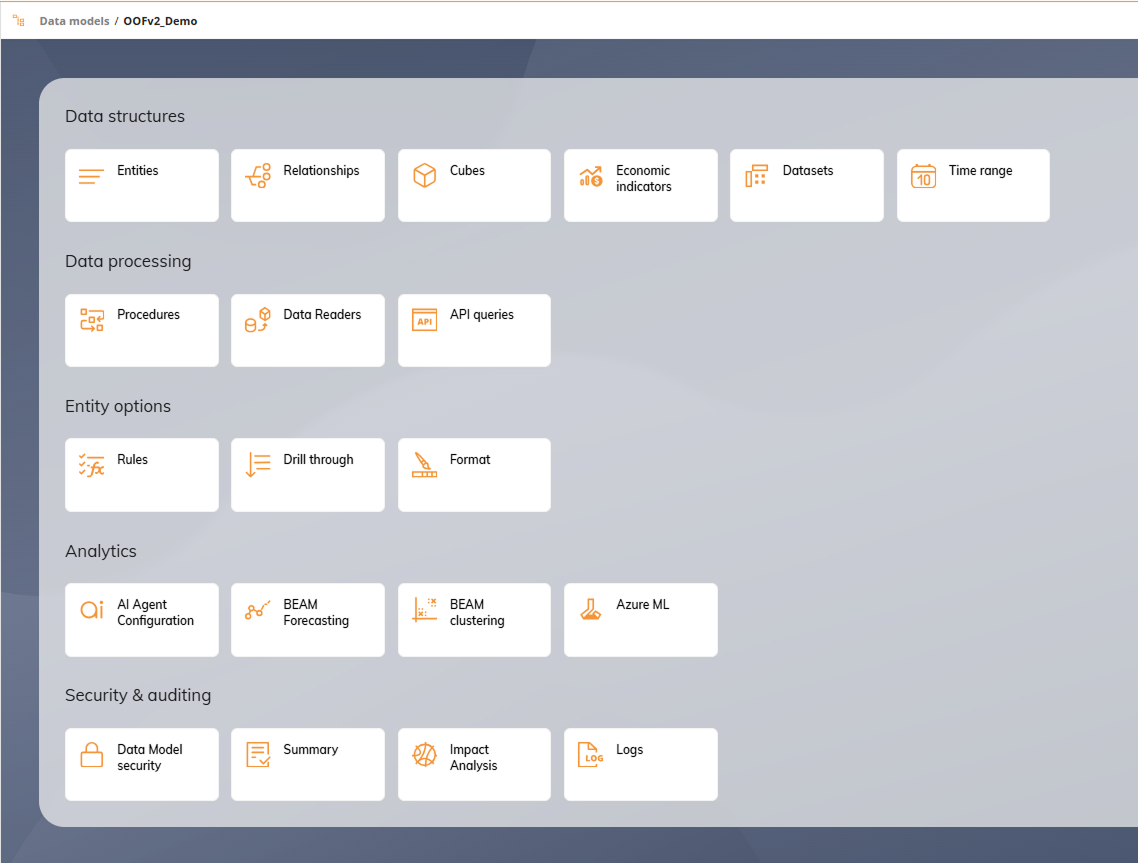Click the API queries window icon

point(425,320)
